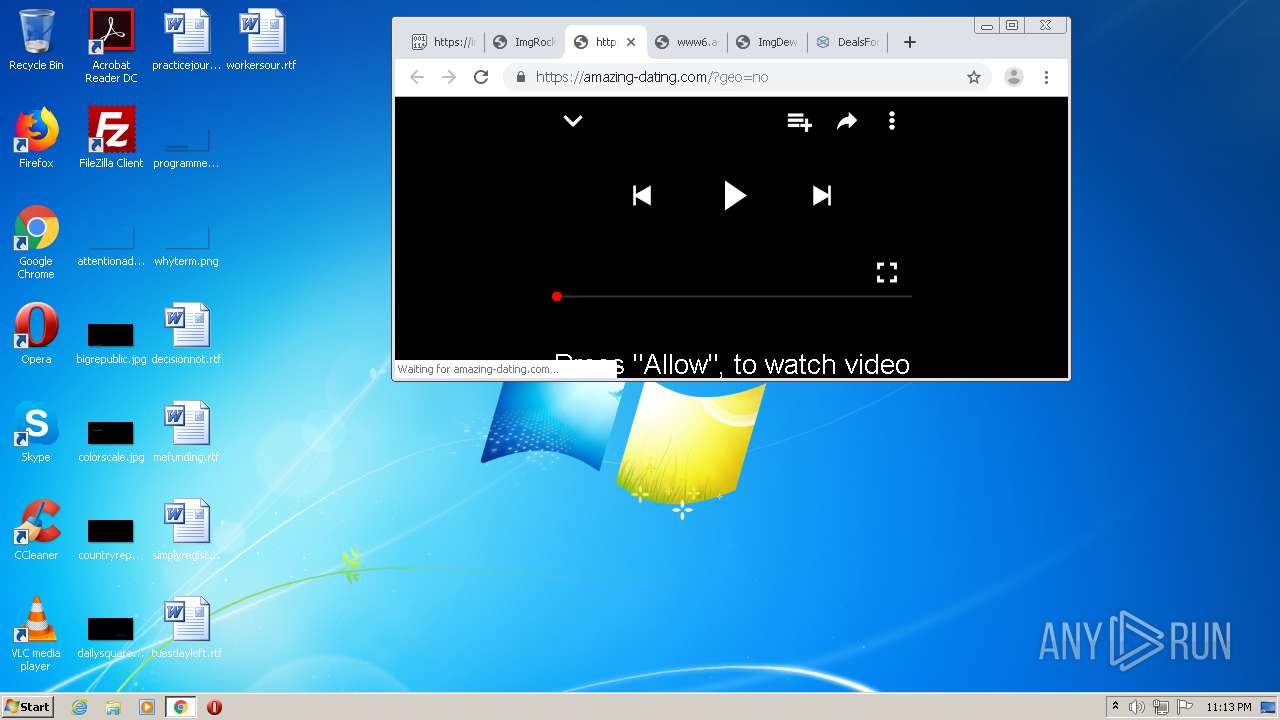Open mefunding.rtf document icon
Screen dimensions: 1280x720
[x=186, y=432]
